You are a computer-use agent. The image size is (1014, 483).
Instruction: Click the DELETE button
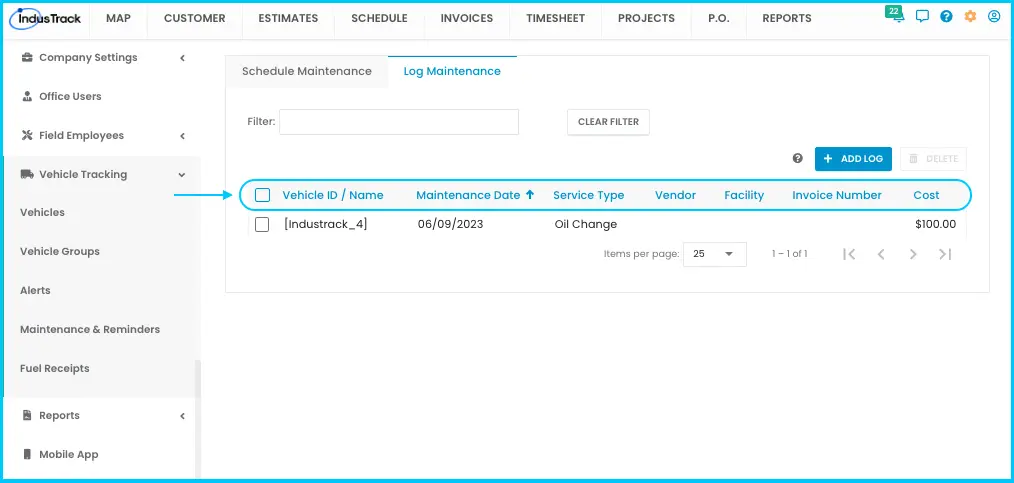[x=933, y=158]
